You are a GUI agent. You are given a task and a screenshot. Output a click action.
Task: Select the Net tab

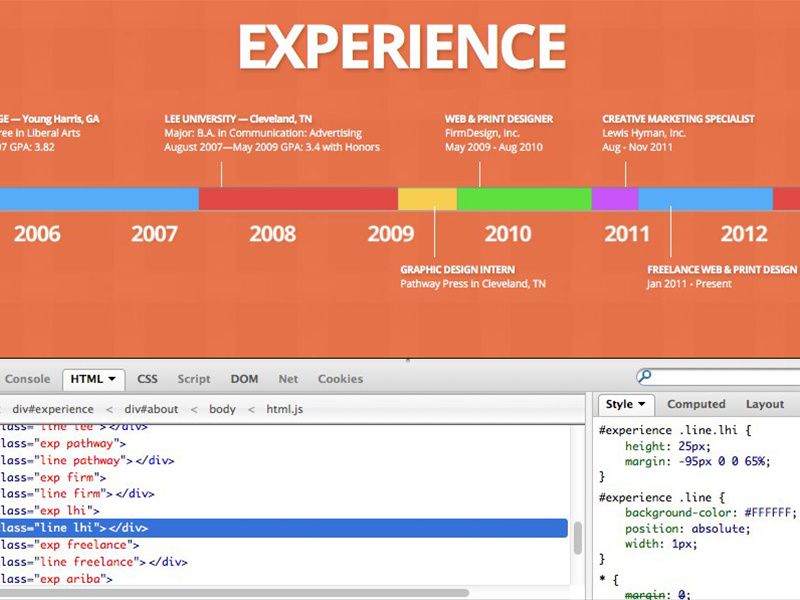288,379
